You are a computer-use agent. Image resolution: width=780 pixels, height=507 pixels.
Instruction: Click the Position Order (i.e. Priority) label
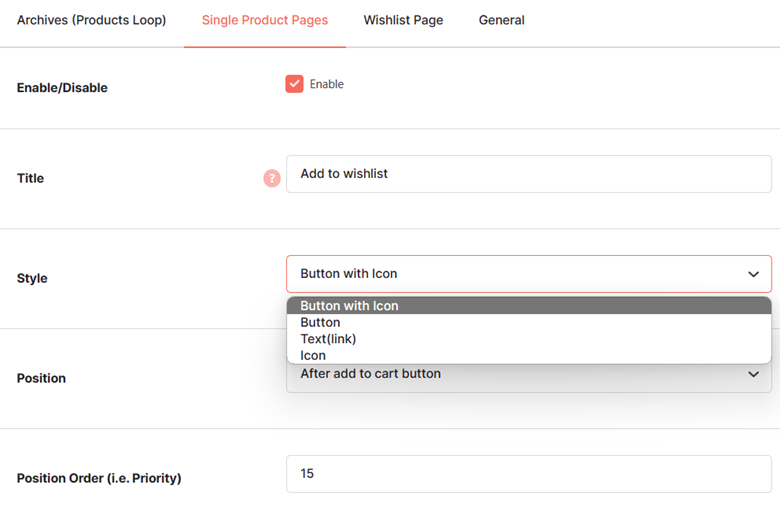[x=99, y=478]
